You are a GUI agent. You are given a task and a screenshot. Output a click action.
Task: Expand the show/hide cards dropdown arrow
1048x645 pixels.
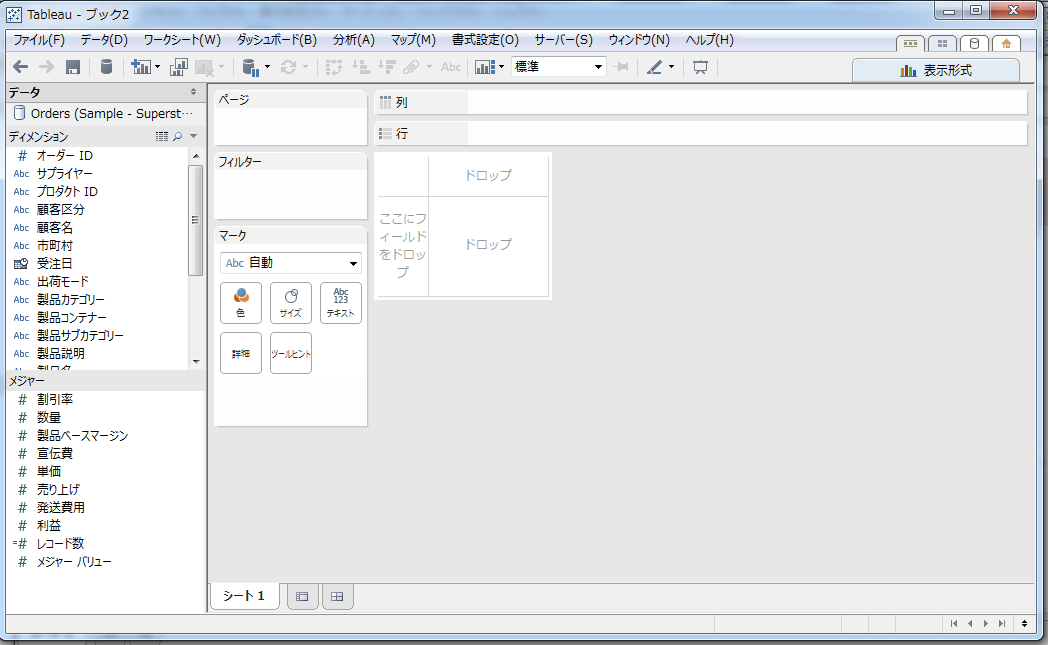pos(501,67)
